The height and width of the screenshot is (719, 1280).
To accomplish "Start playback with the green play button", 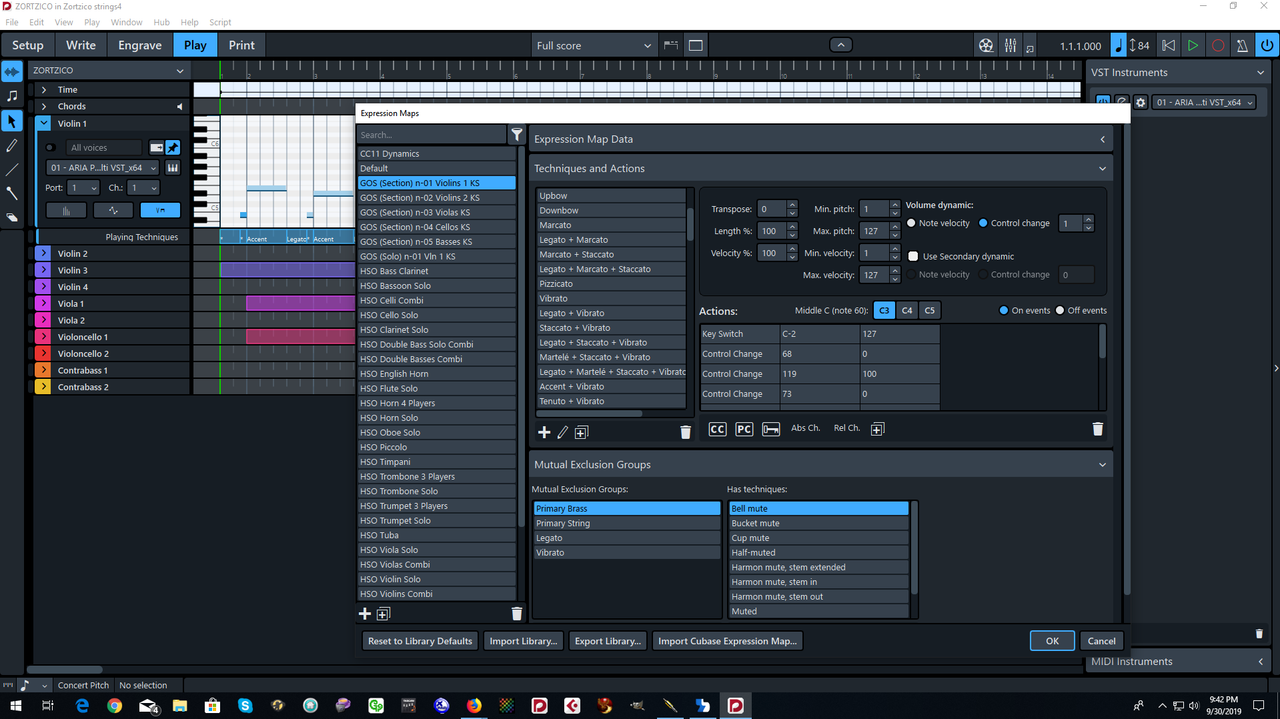I will coord(1192,45).
